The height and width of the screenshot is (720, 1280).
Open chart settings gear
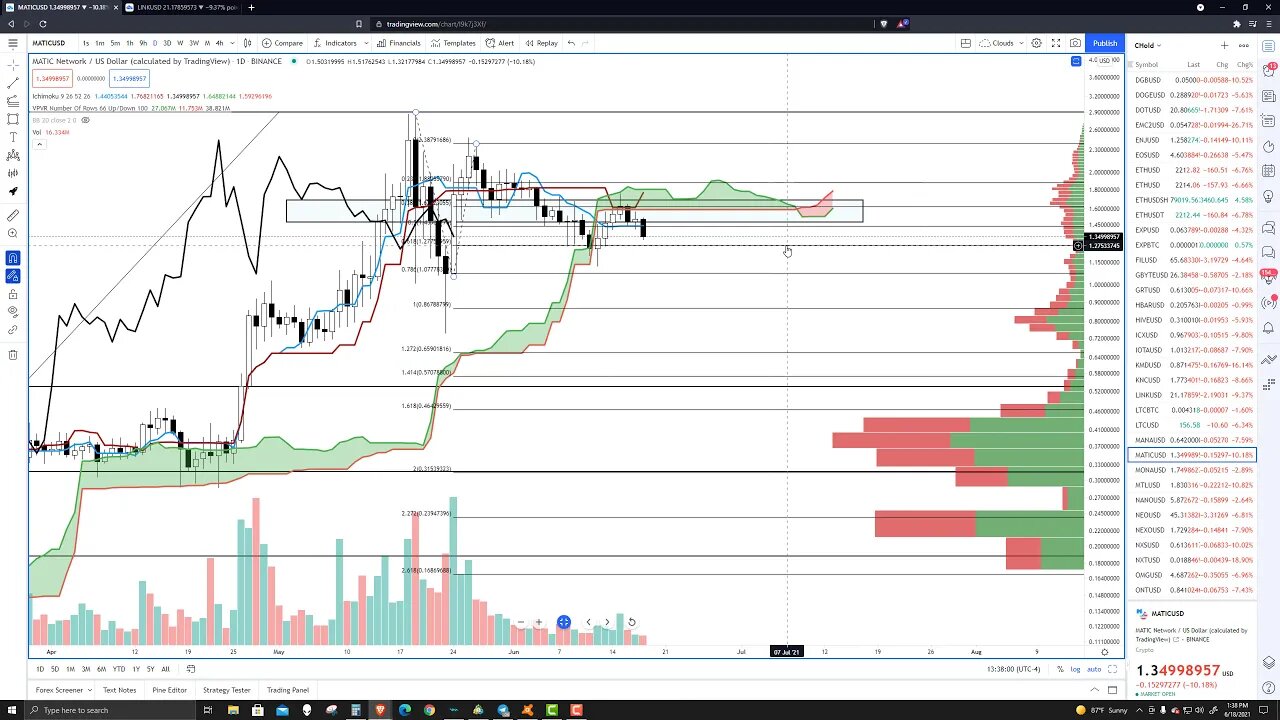1036,43
